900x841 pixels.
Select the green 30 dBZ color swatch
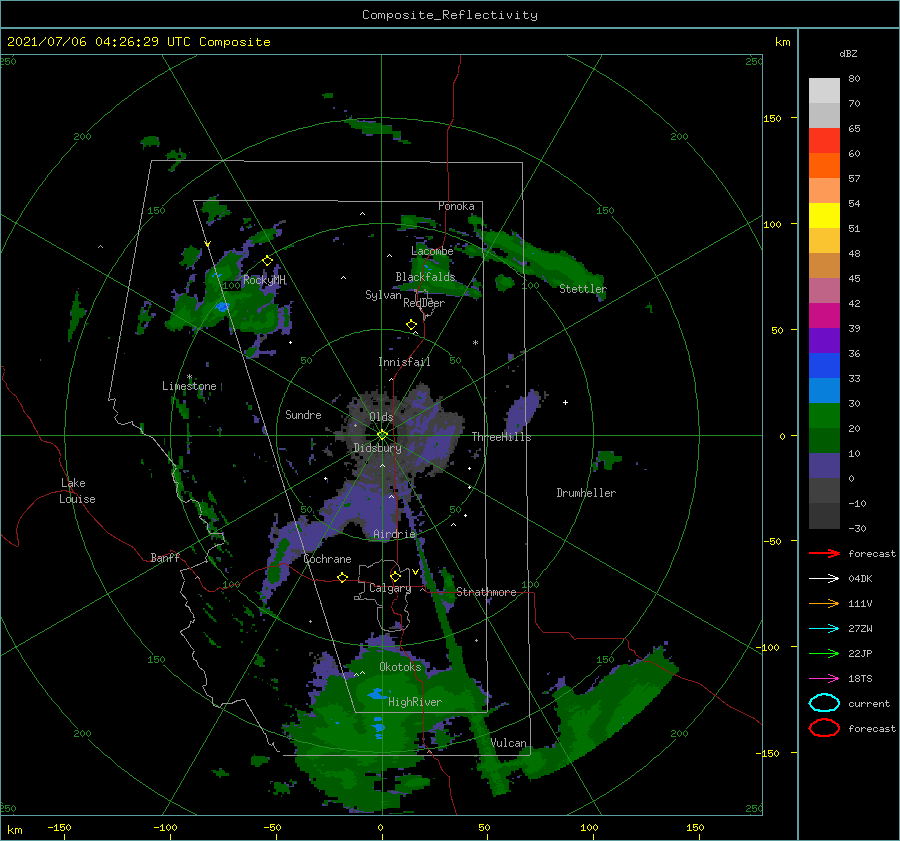coord(824,415)
